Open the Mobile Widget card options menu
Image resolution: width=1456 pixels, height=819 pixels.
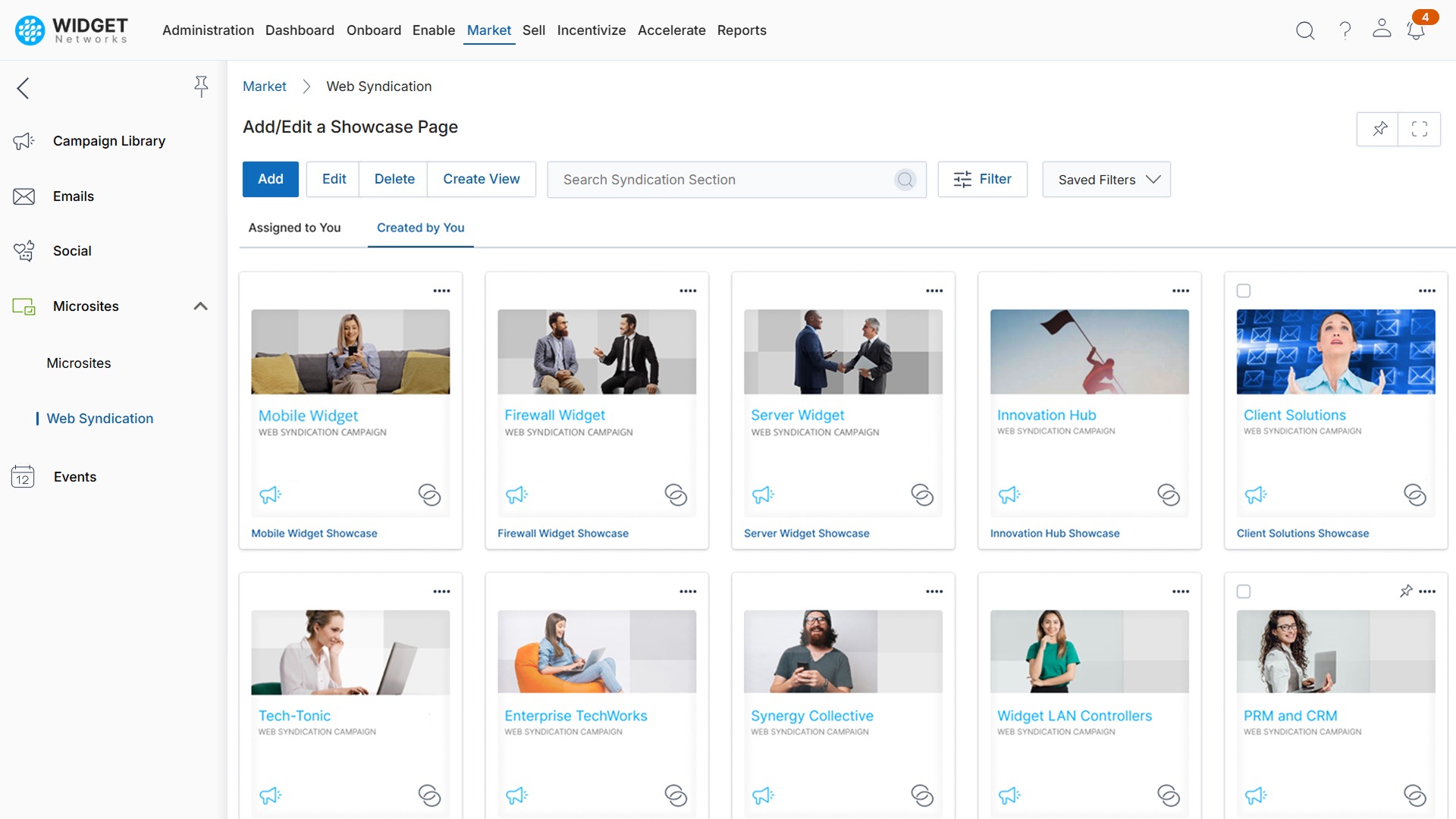click(x=441, y=290)
